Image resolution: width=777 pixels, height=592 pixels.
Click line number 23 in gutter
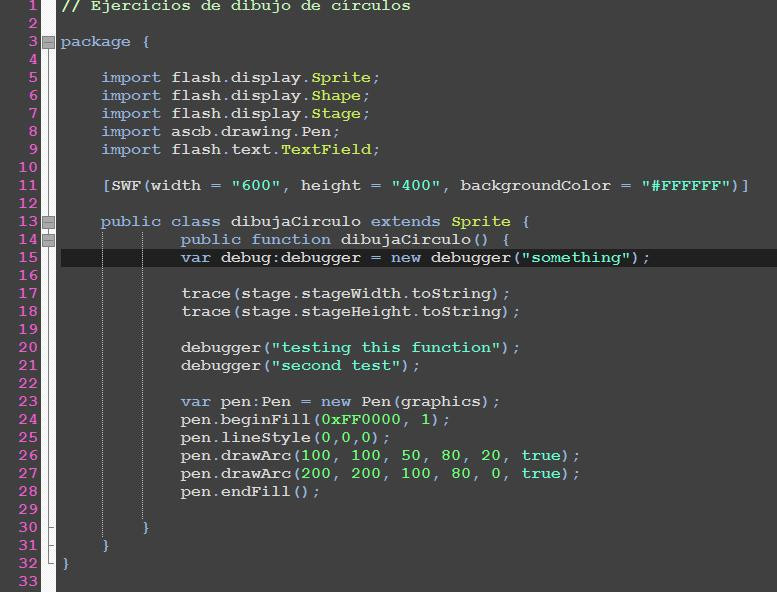pos(28,401)
